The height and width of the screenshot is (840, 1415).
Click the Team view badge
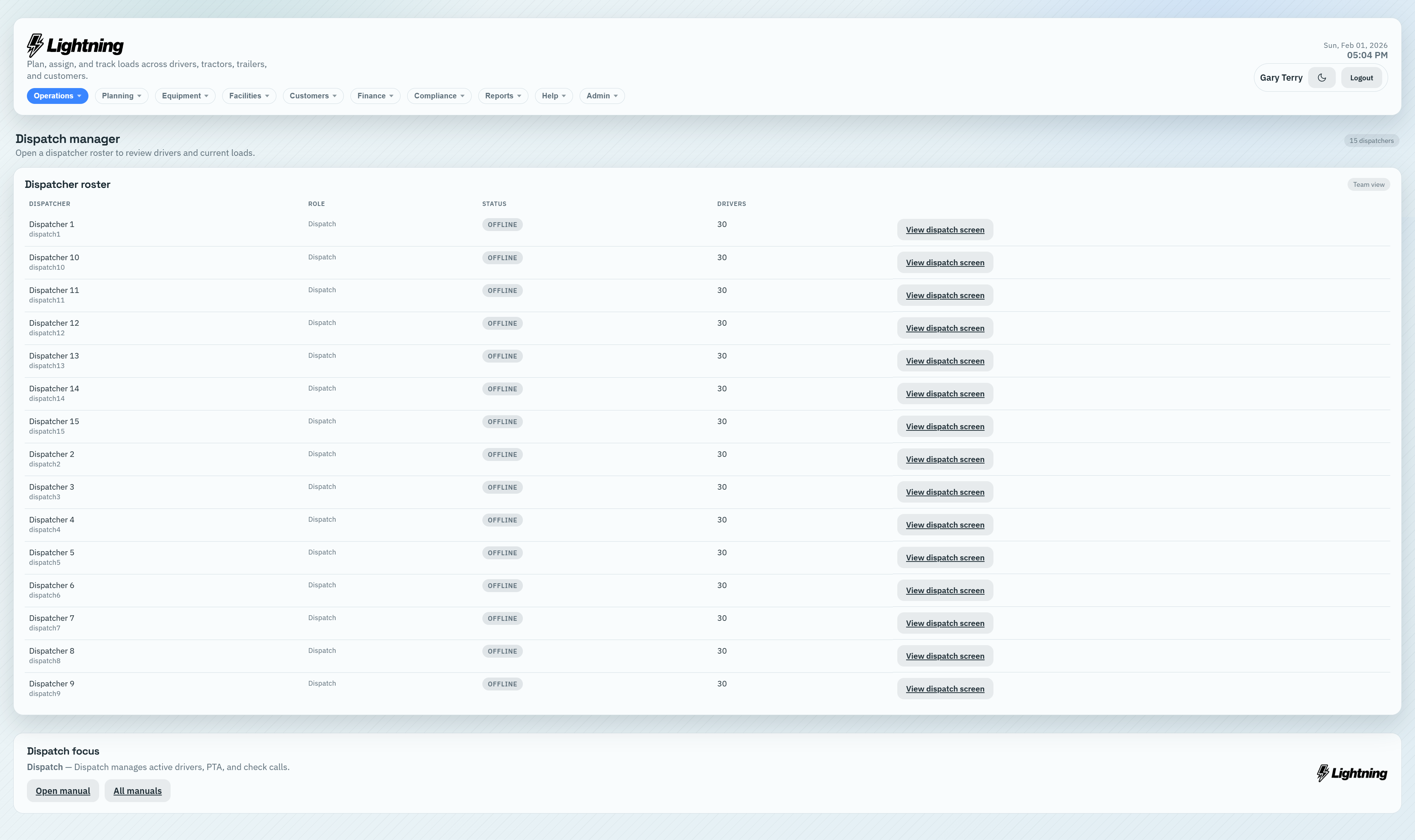pos(1369,184)
